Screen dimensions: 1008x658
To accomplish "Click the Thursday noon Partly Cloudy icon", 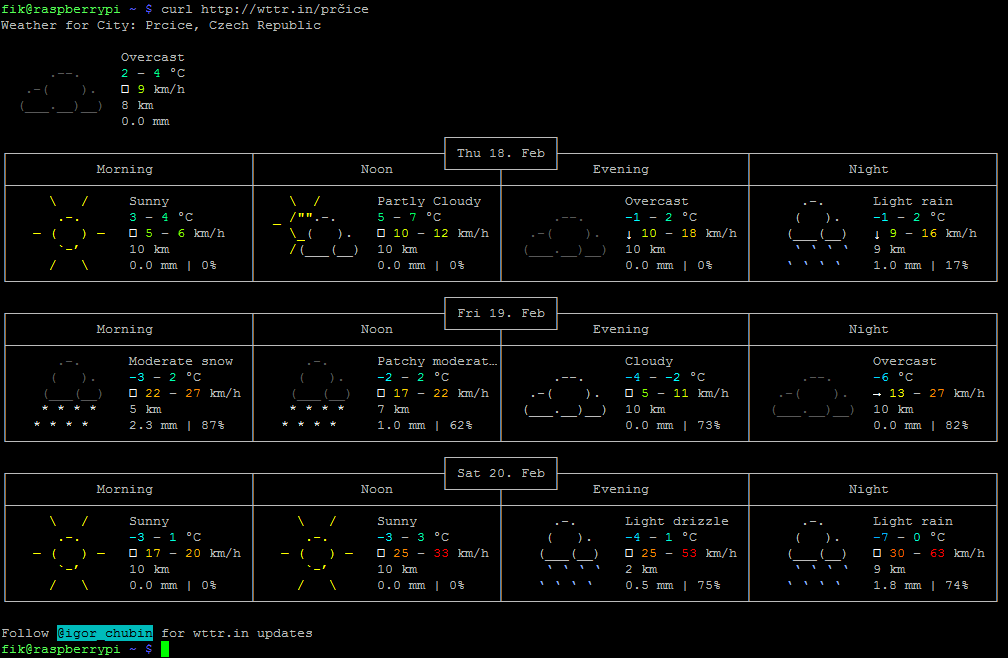I will (315, 226).
